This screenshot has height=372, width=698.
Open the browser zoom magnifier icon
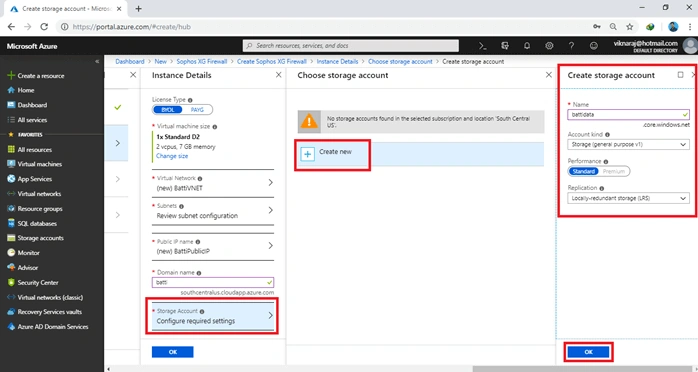click(x=613, y=27)
